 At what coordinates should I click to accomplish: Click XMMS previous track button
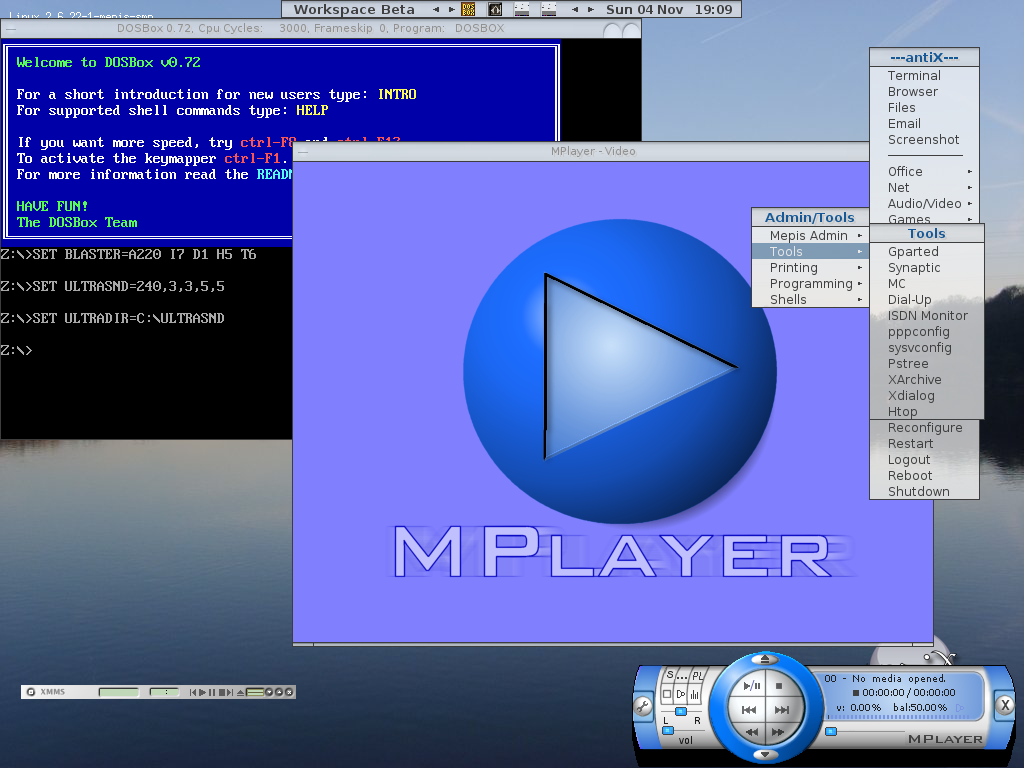click(193, 692)
